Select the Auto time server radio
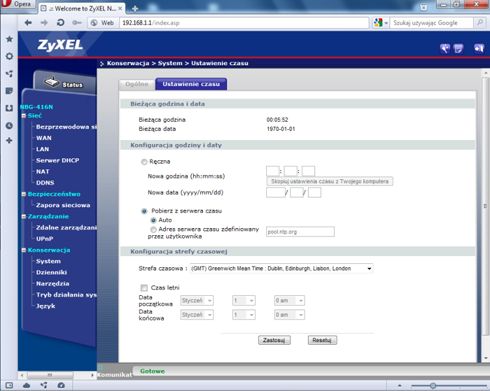 (x=153, y=220)
